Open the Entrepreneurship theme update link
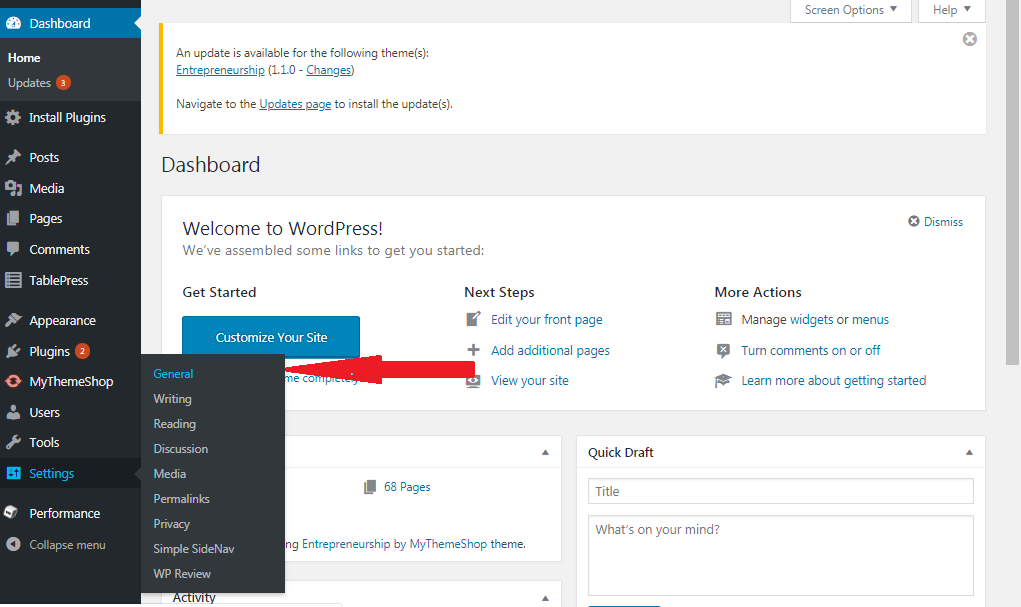 coord(220,70)
